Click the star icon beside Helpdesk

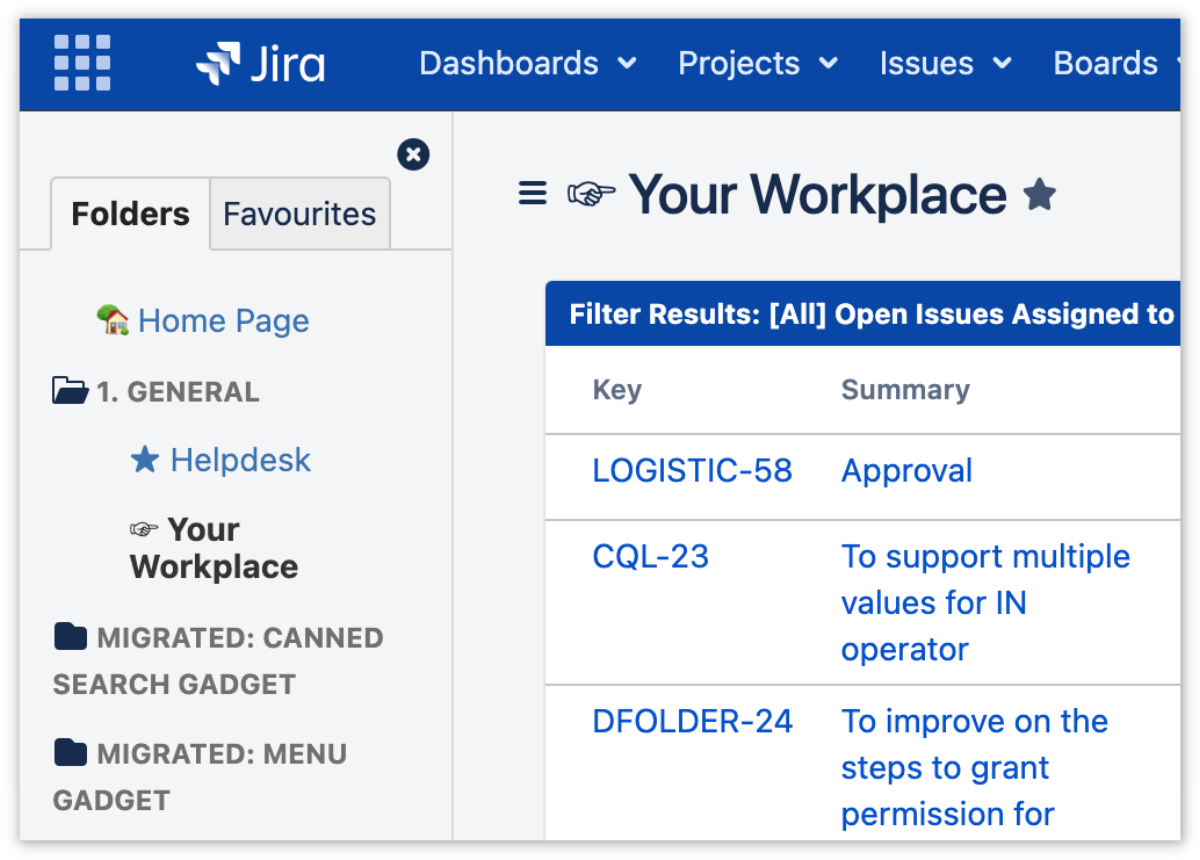(x=145, y=460)
